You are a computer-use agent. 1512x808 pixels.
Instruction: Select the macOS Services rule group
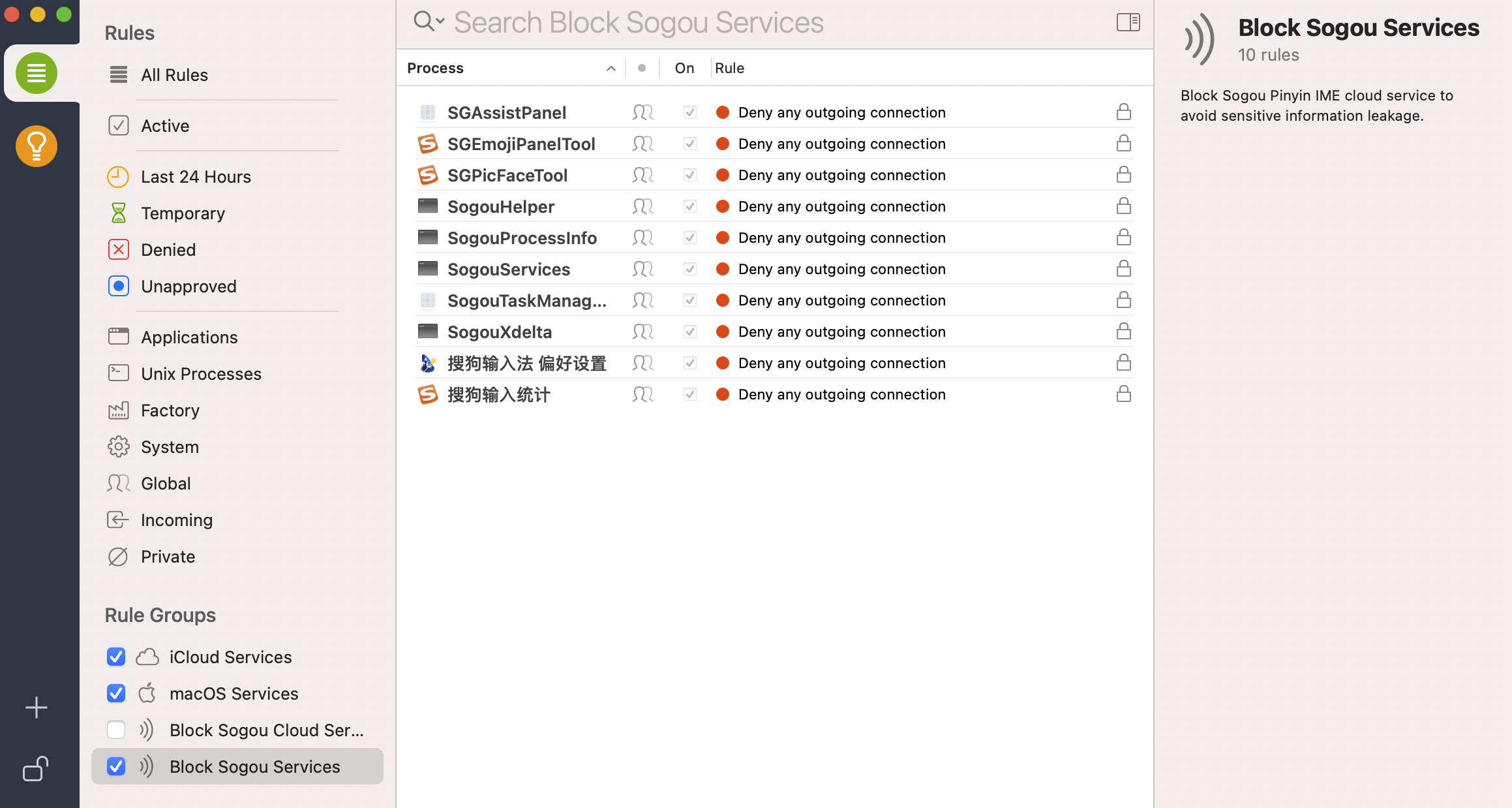(x=234, y=693)
